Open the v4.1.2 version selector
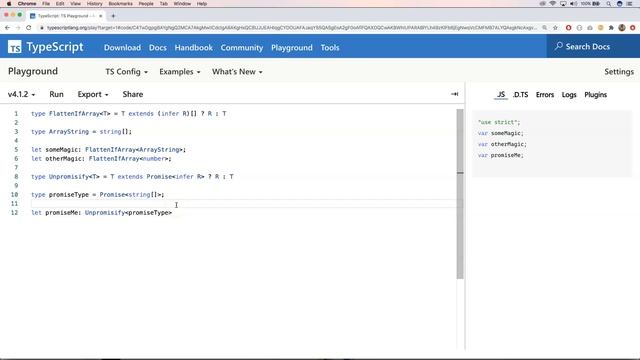Screen dimensions: 640x360 pos(22,94)
